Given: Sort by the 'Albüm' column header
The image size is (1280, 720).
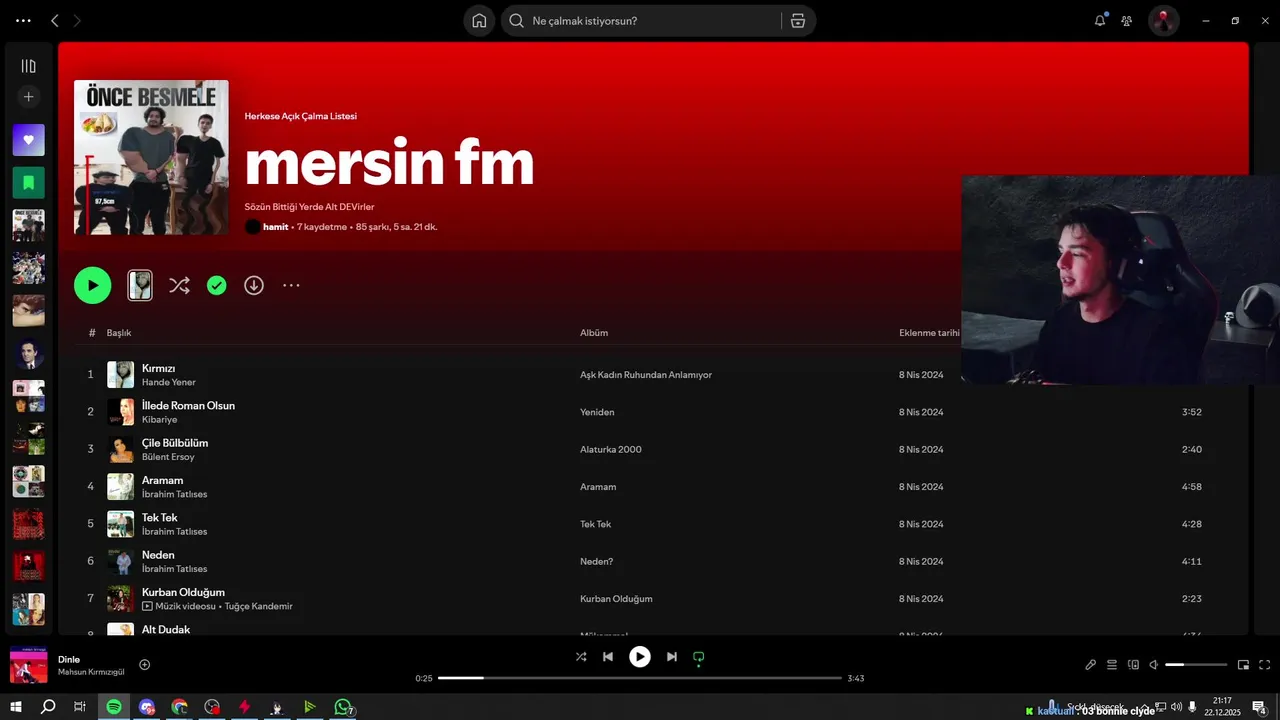Looking at the screenshot, I should (594, 332).
